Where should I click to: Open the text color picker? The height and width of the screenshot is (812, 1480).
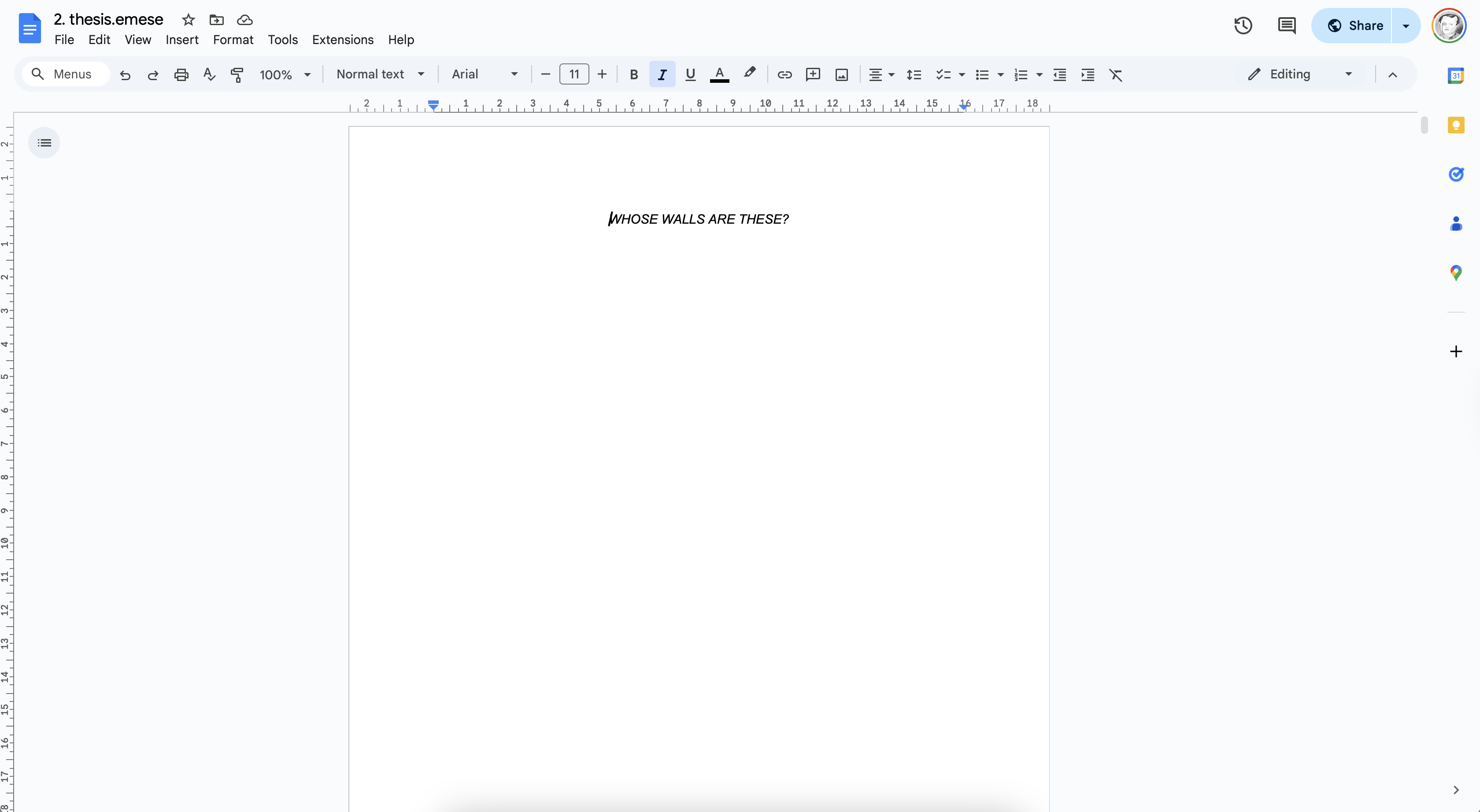click(x=719, y=75)
